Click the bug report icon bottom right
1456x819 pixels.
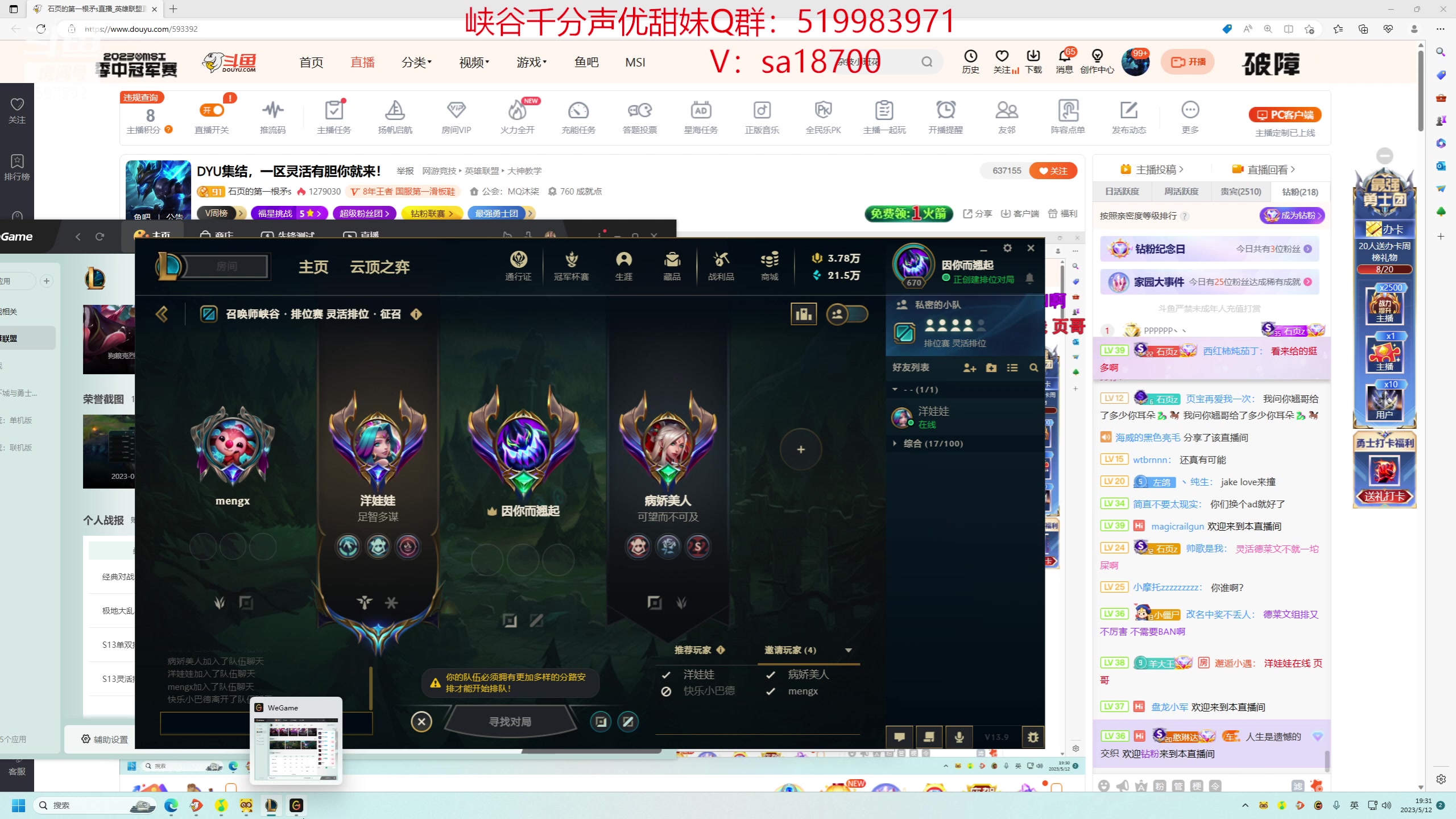(1033, 737)
